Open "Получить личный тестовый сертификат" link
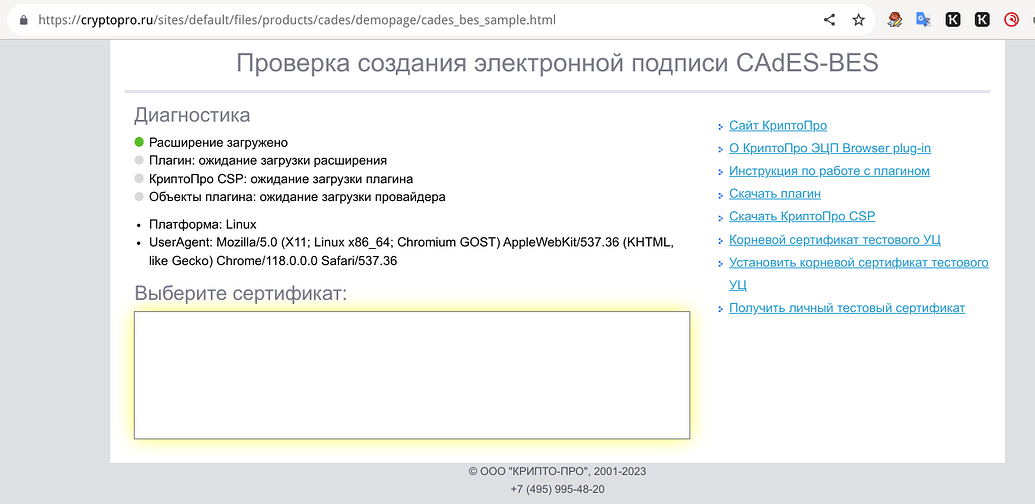 pyautogui.click(x=846, y=308)
